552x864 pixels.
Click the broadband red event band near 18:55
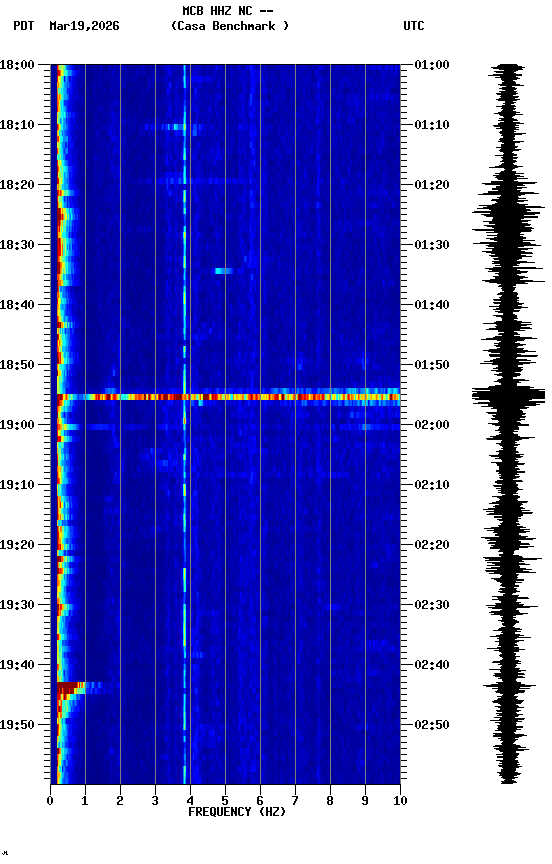pyautogui.click(x=228, y=397)
